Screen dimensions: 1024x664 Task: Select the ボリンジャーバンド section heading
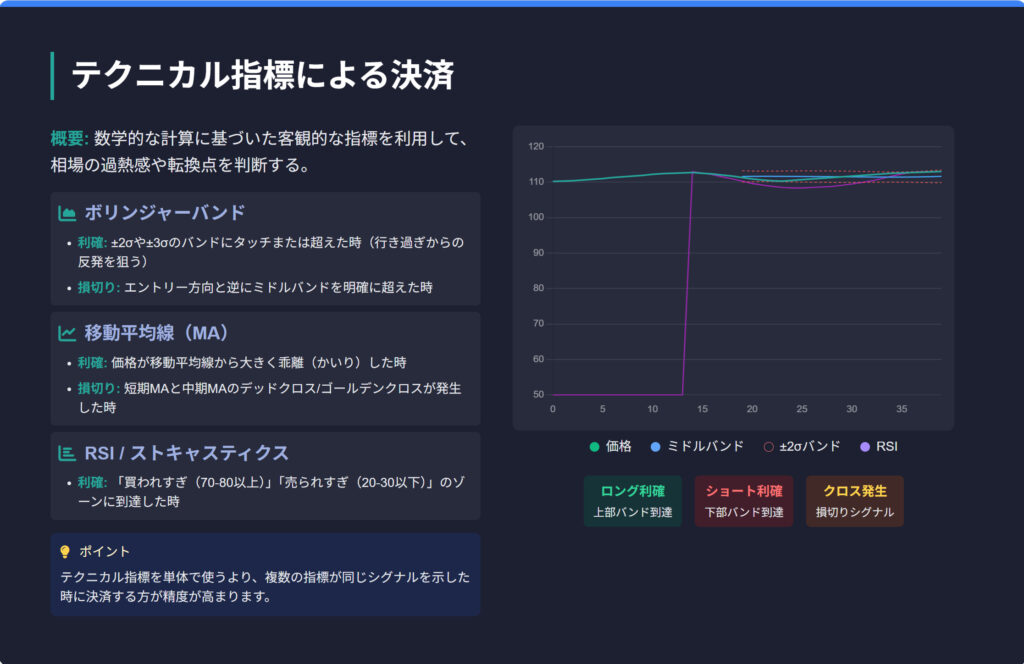[x=165, y=213]
